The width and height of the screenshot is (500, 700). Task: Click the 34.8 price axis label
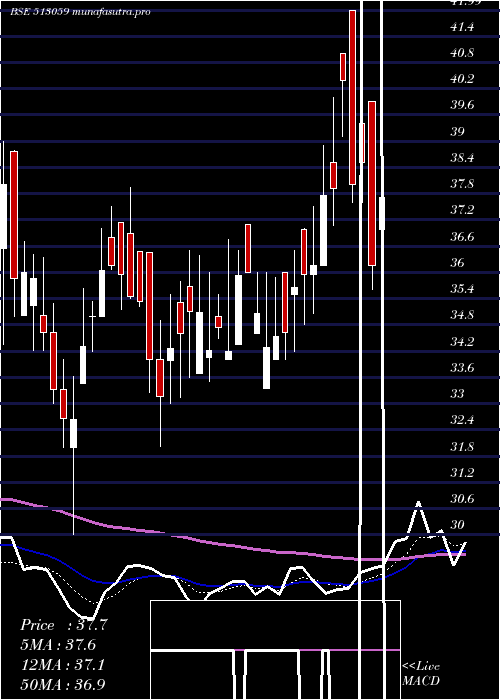pos(462,315)
